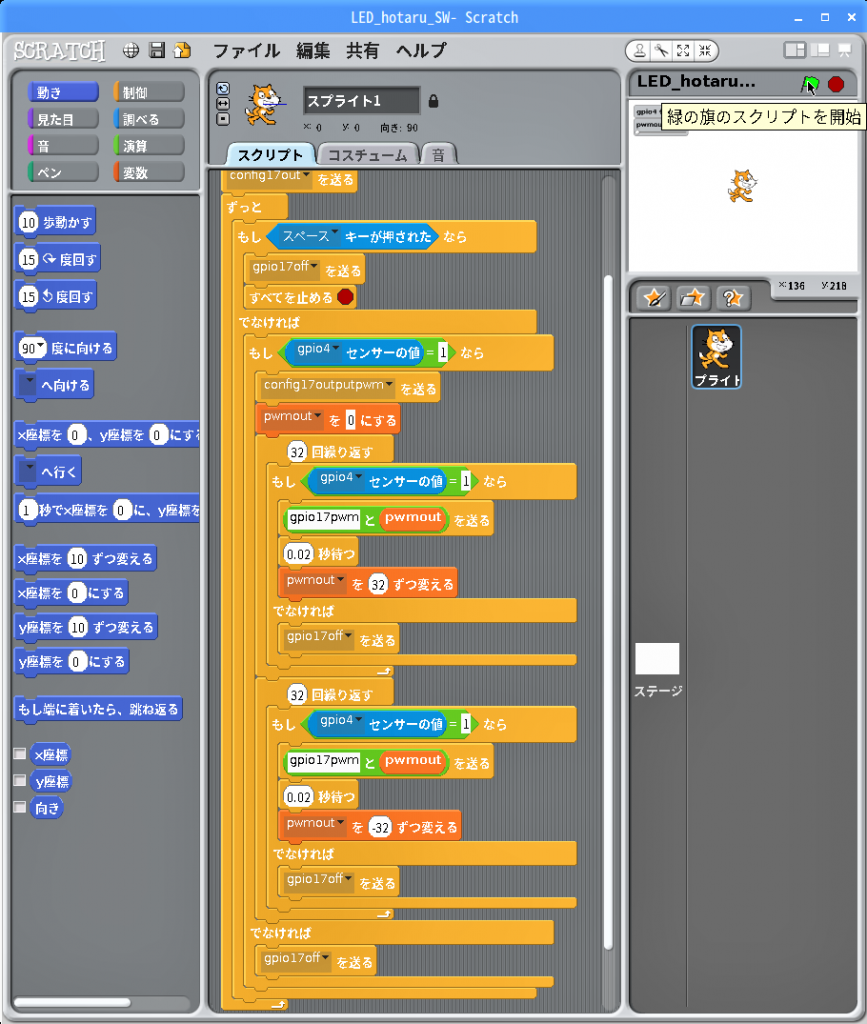Open the config17outputpwm message dropdown

point(391,384)
